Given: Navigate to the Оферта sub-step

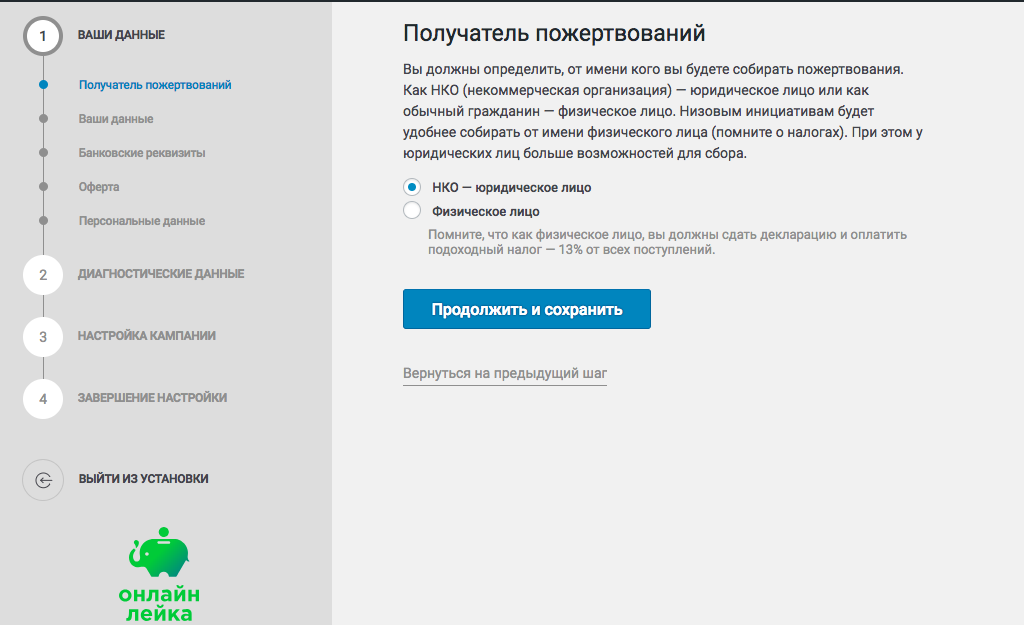Looking at the screenshot, I should tap(99, 187).
